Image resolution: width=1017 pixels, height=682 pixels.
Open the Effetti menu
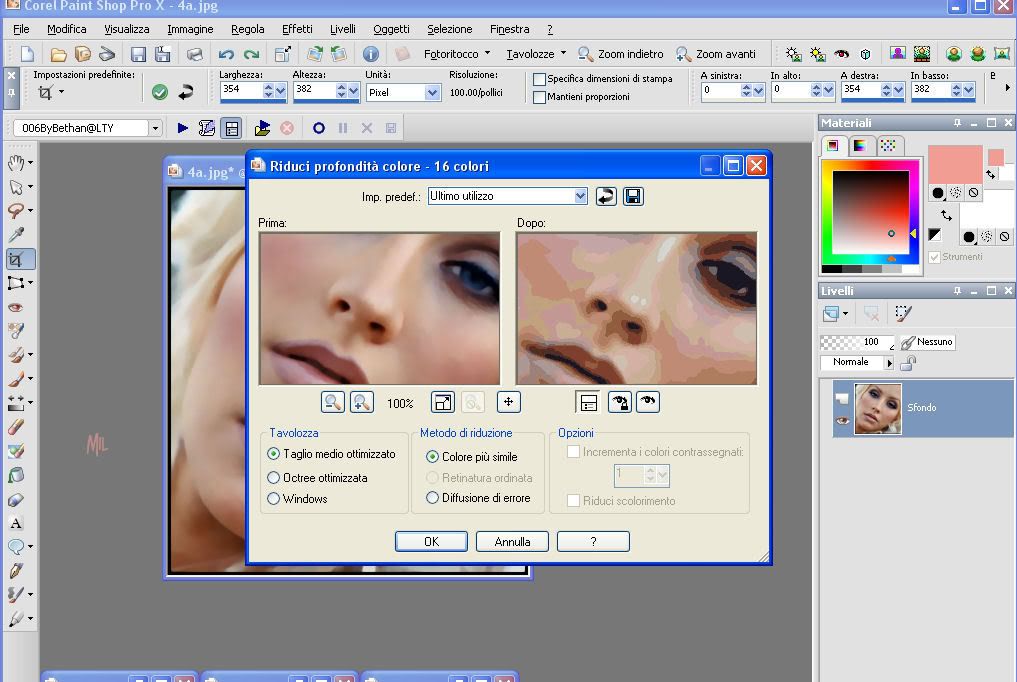click(297, 29)
